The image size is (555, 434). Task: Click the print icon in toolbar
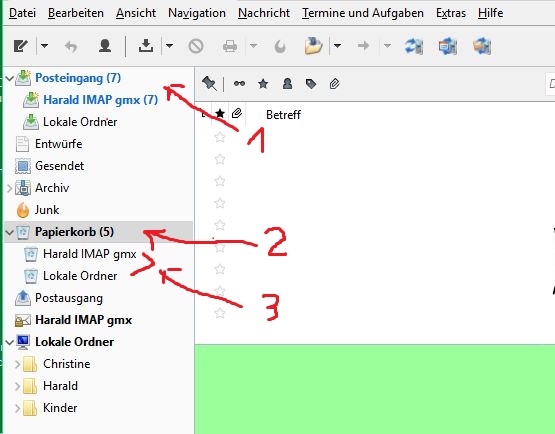[230, 46]
